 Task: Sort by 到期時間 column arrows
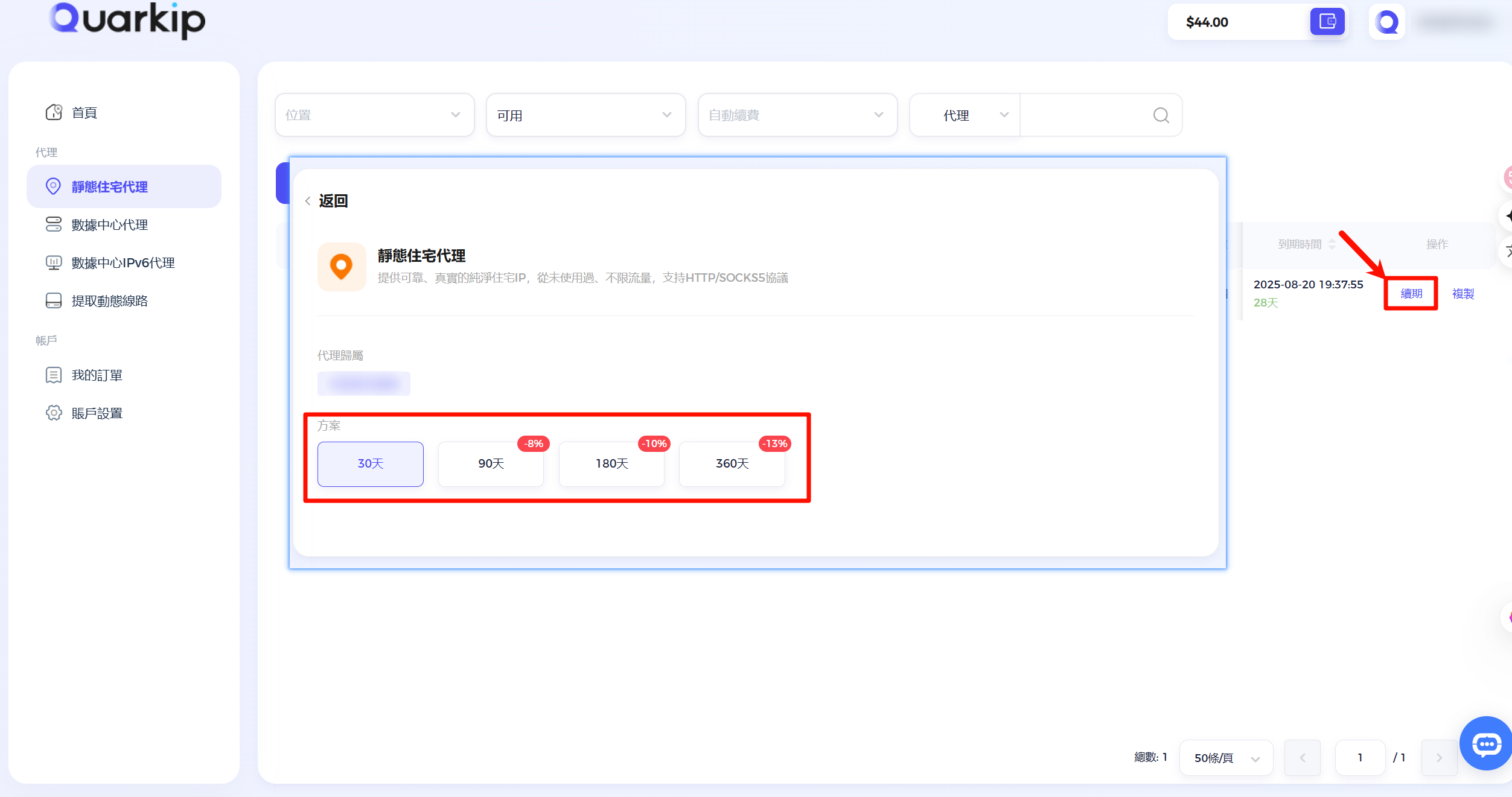point(1332,244)
